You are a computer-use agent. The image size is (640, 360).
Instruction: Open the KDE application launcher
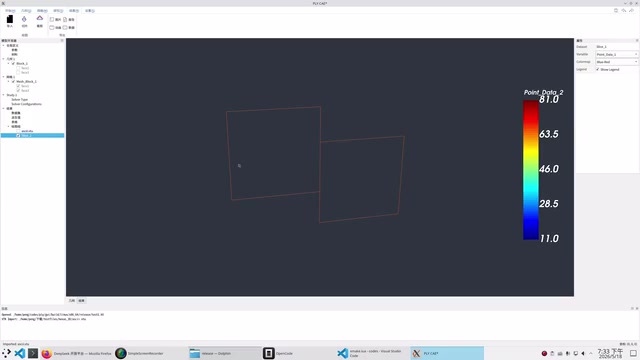click(6, 353)
